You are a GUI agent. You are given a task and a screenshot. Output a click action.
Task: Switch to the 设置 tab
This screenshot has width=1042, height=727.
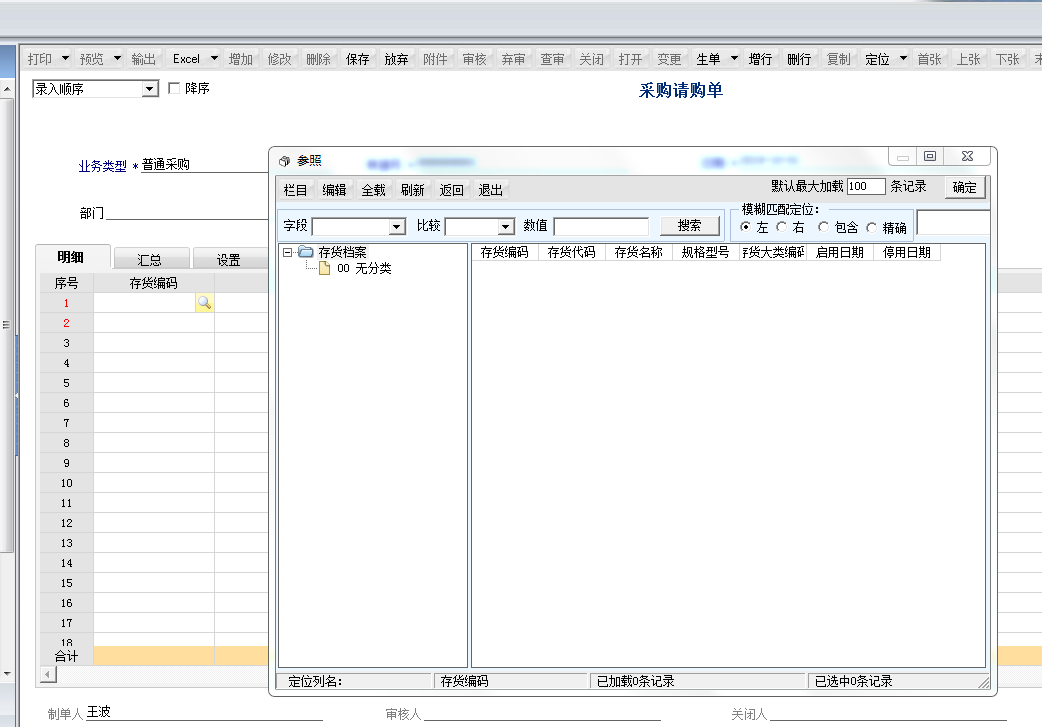coord(230,259)
